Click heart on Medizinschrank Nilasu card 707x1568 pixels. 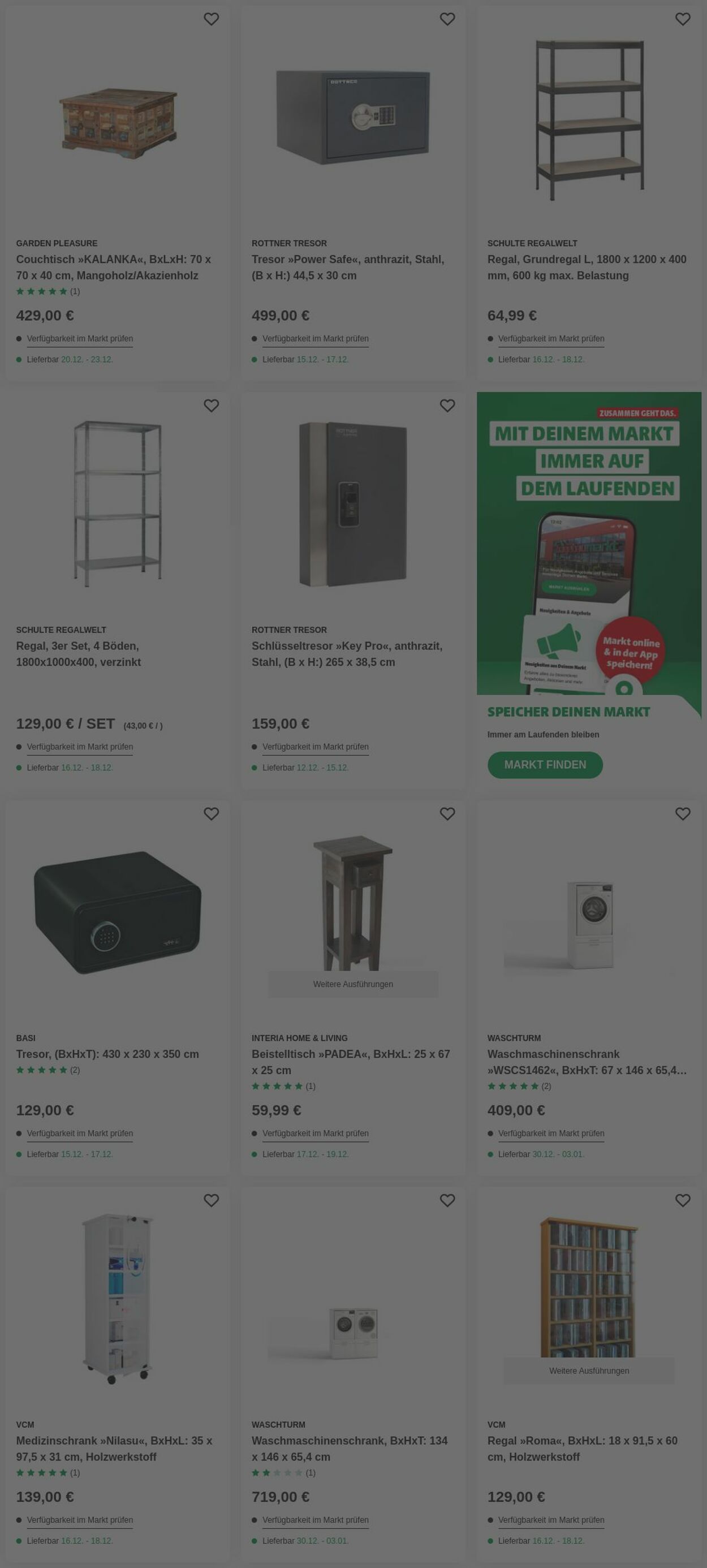coord(211,1200)
